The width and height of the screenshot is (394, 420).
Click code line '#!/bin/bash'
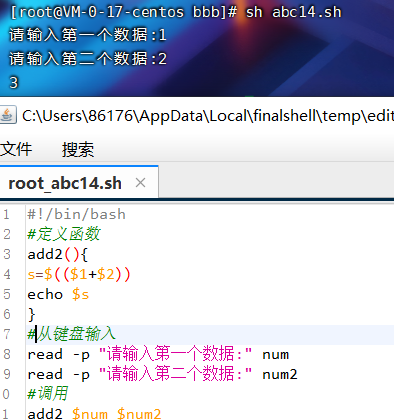pos(76,214)
